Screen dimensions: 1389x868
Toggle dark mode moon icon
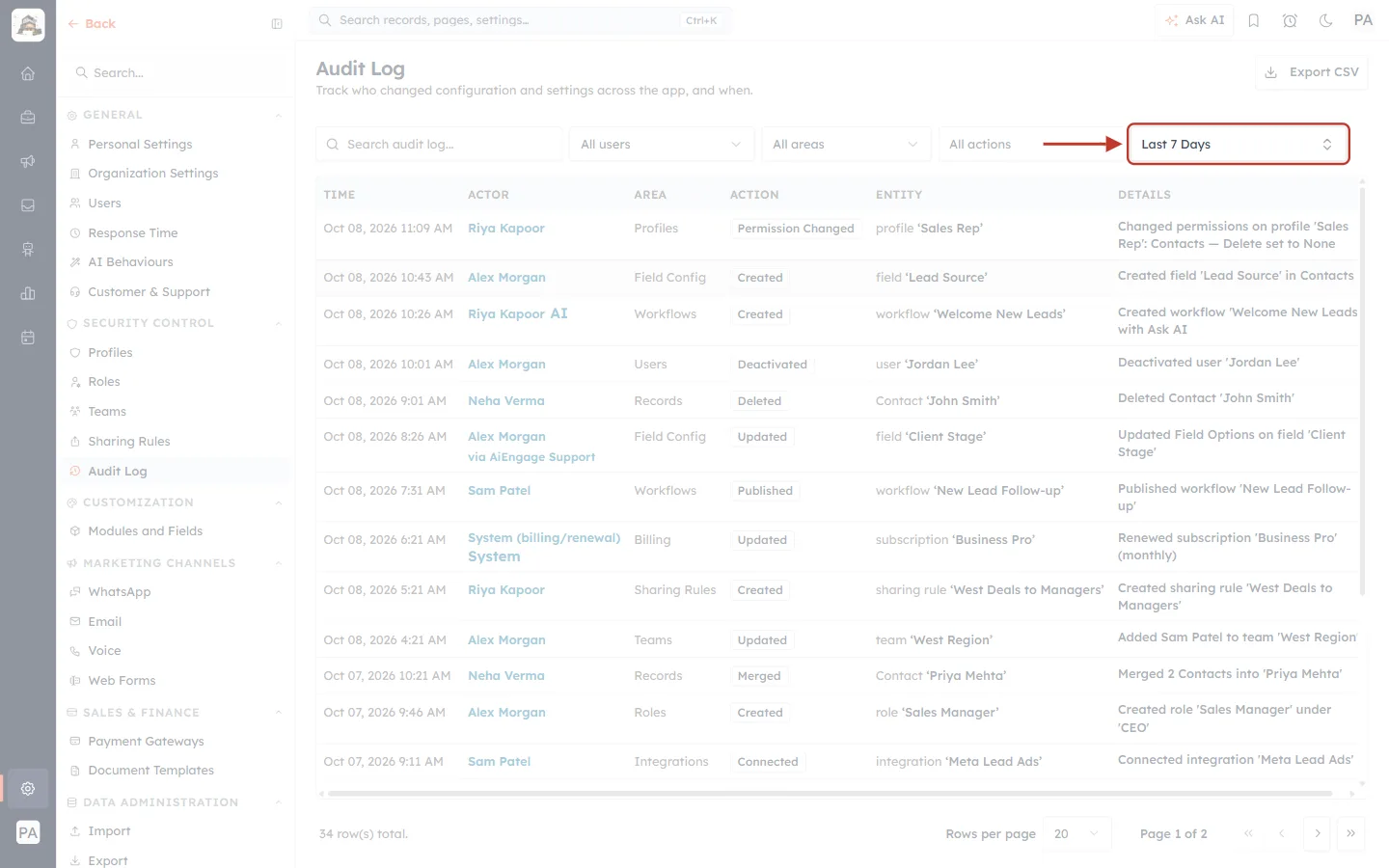pos(1326,20)
